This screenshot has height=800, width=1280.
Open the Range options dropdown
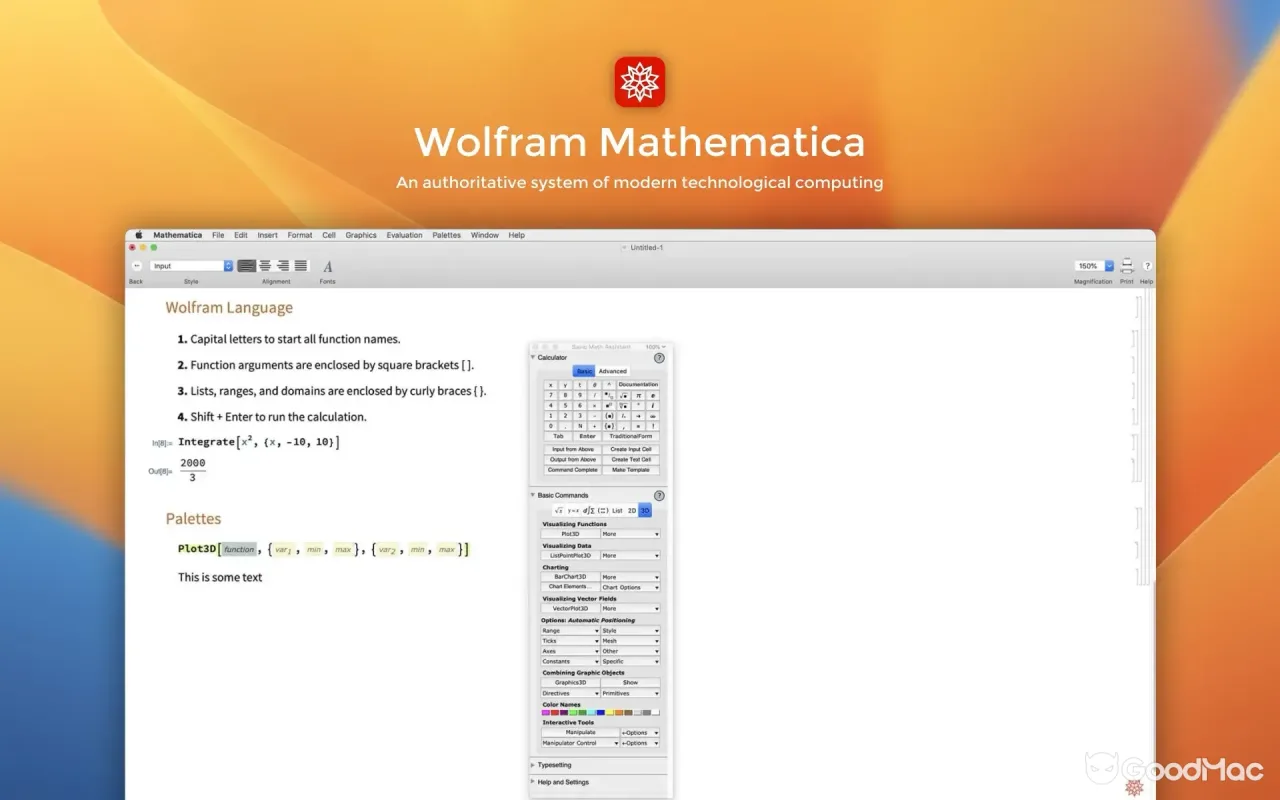(570, 631)
